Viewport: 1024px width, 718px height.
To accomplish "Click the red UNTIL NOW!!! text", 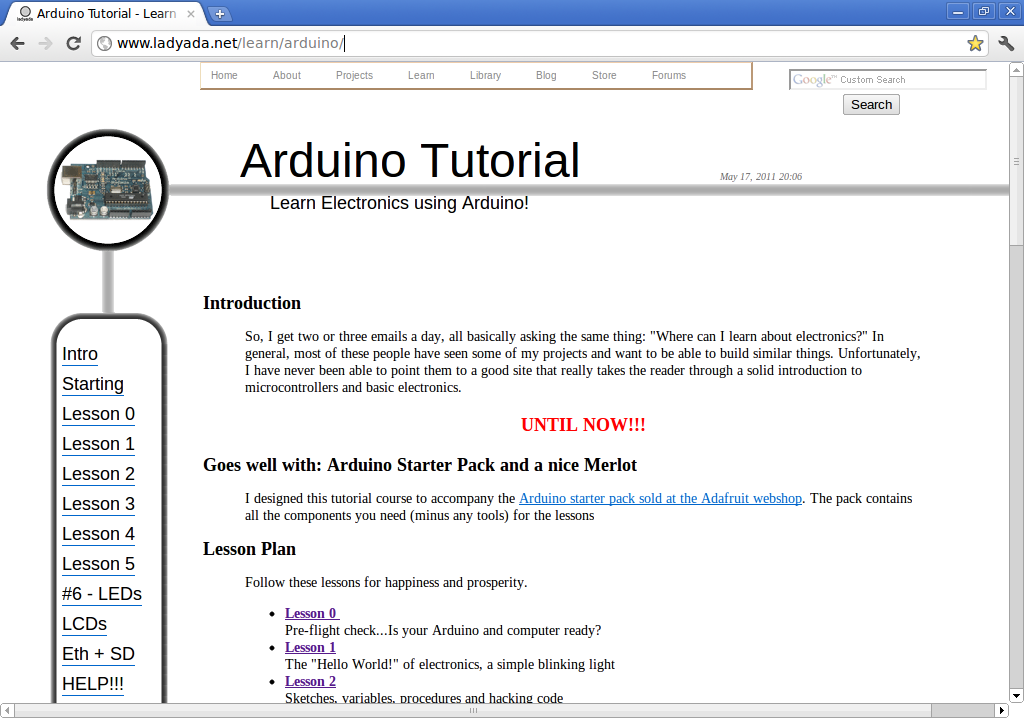I will tap(583, 425).
